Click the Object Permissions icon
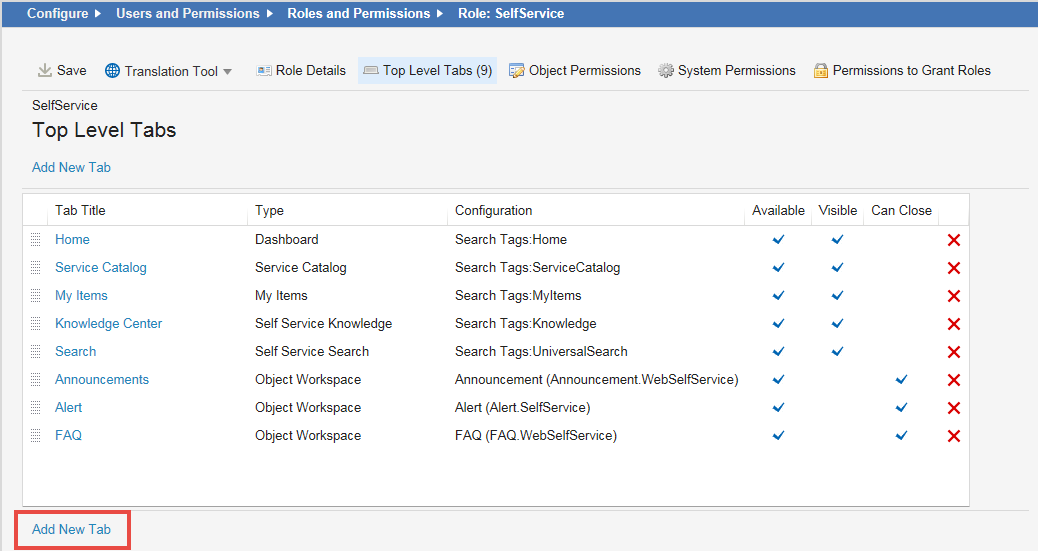The width and height of the screenshot is (1038, 551). [x=517, y=71]
